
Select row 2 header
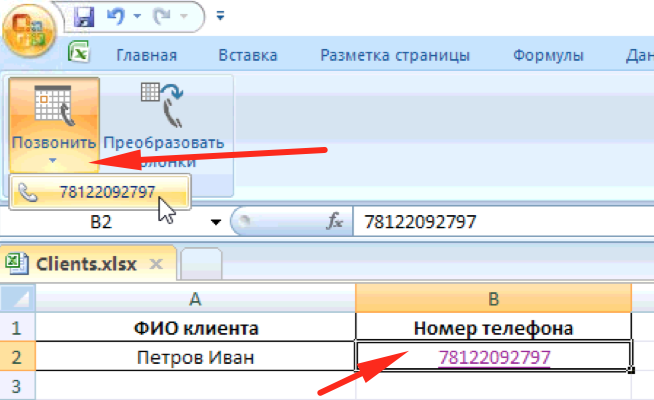coord(18,357)
